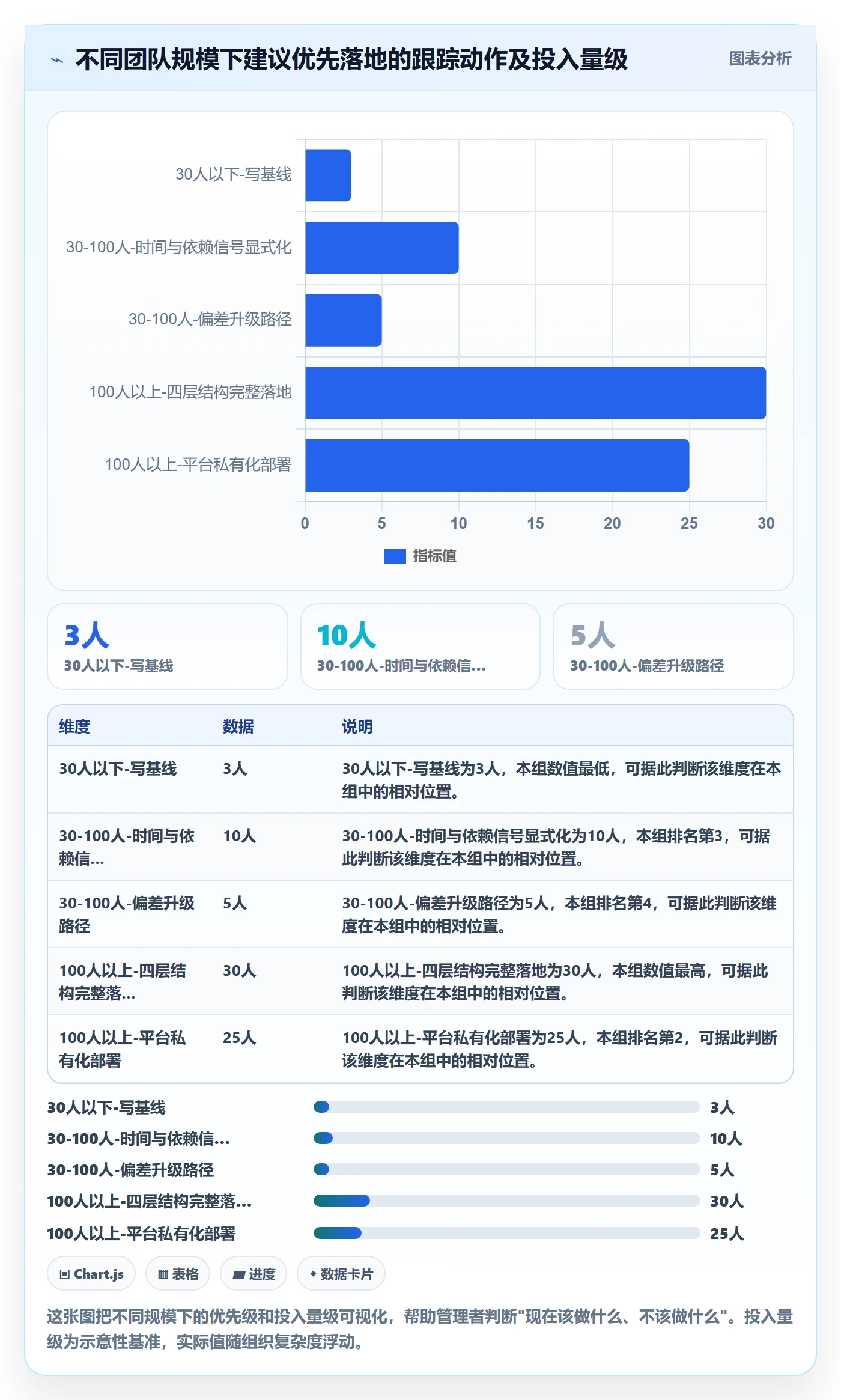Screen dimensions: 841x1400
Task: Click the 数据卡片 tag
Action: (341, 1274)
